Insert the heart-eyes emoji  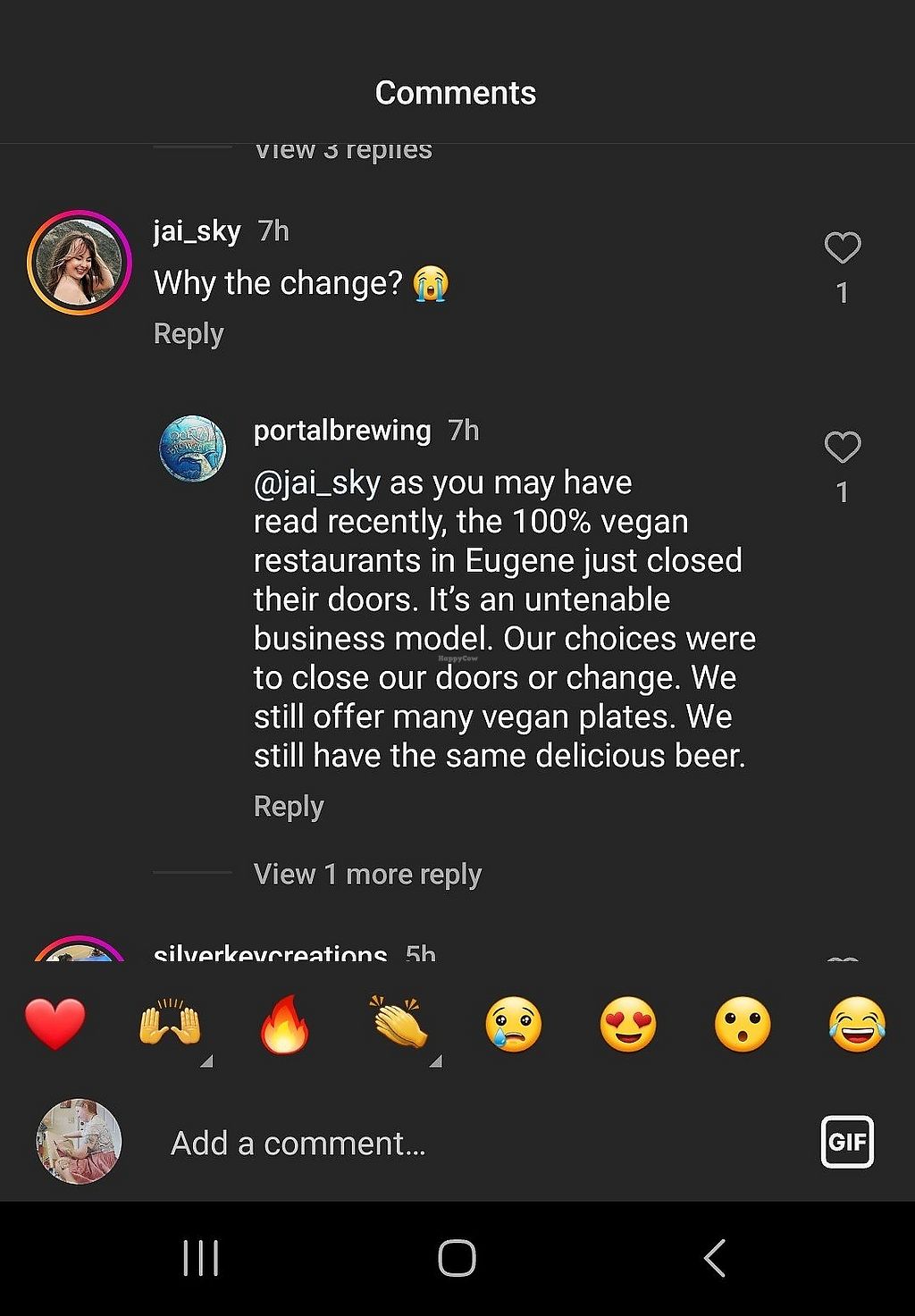(x=628, y=1024)
